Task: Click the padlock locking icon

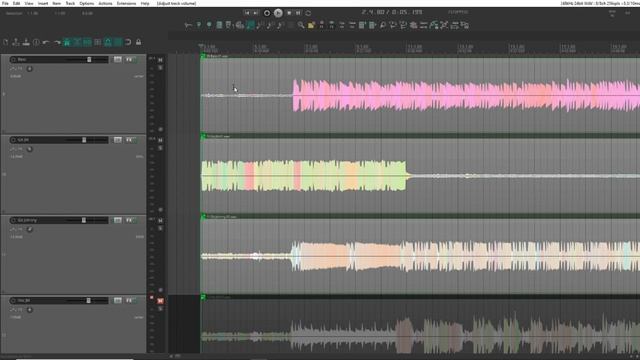Action: [x=138, y=42]
